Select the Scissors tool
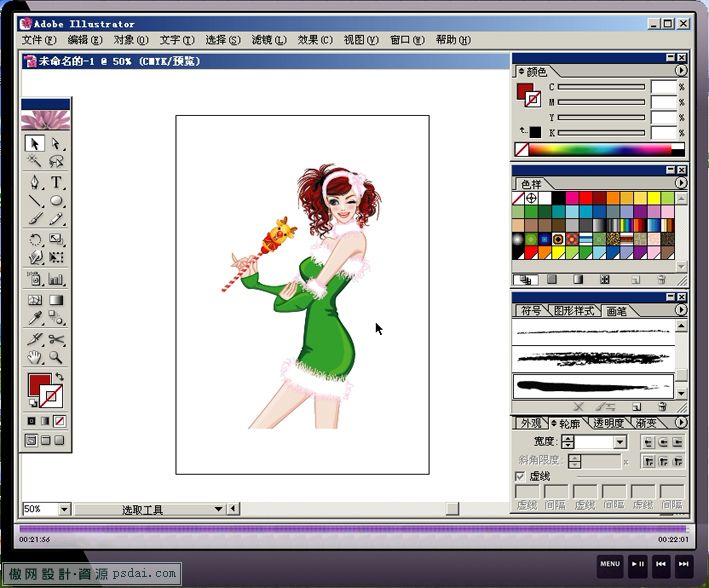The image size is (709, 588). pyautogui.click(x=56, y=339)
